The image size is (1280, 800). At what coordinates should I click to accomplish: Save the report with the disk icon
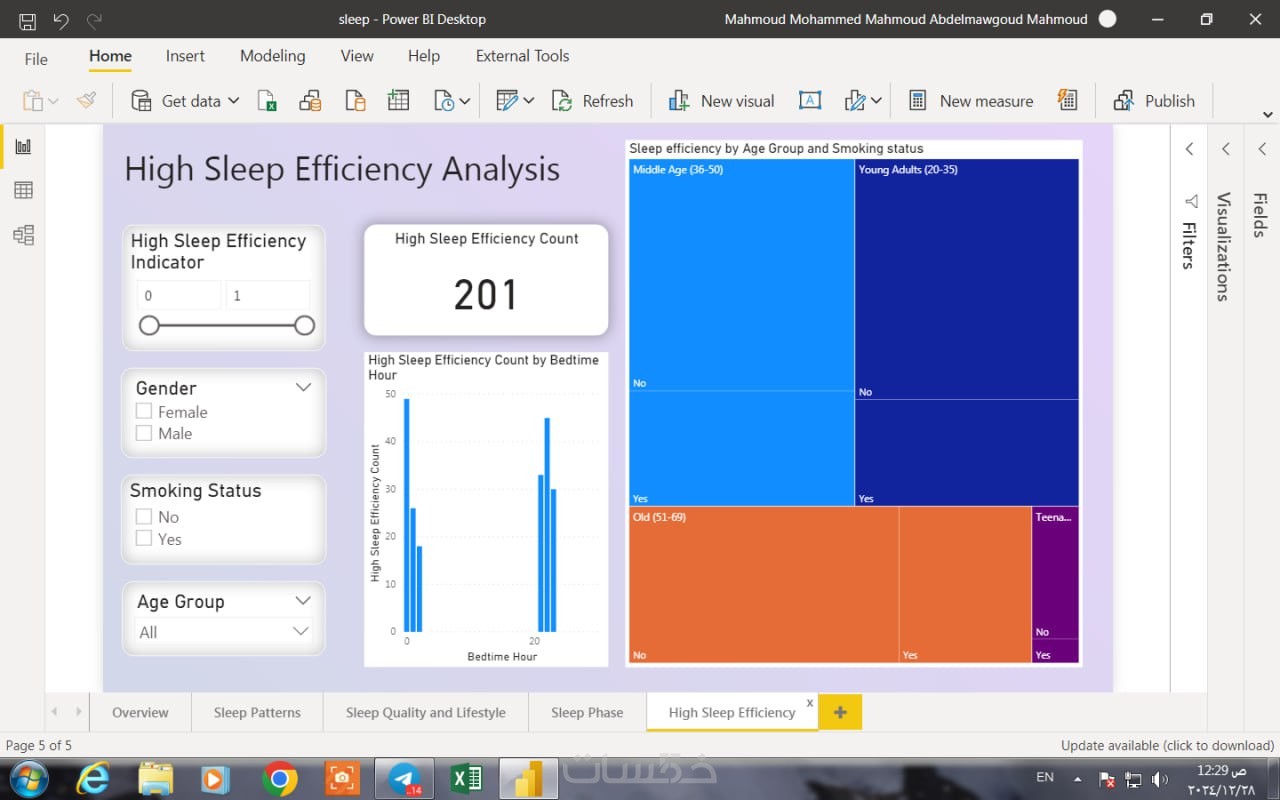coord(27,20)
